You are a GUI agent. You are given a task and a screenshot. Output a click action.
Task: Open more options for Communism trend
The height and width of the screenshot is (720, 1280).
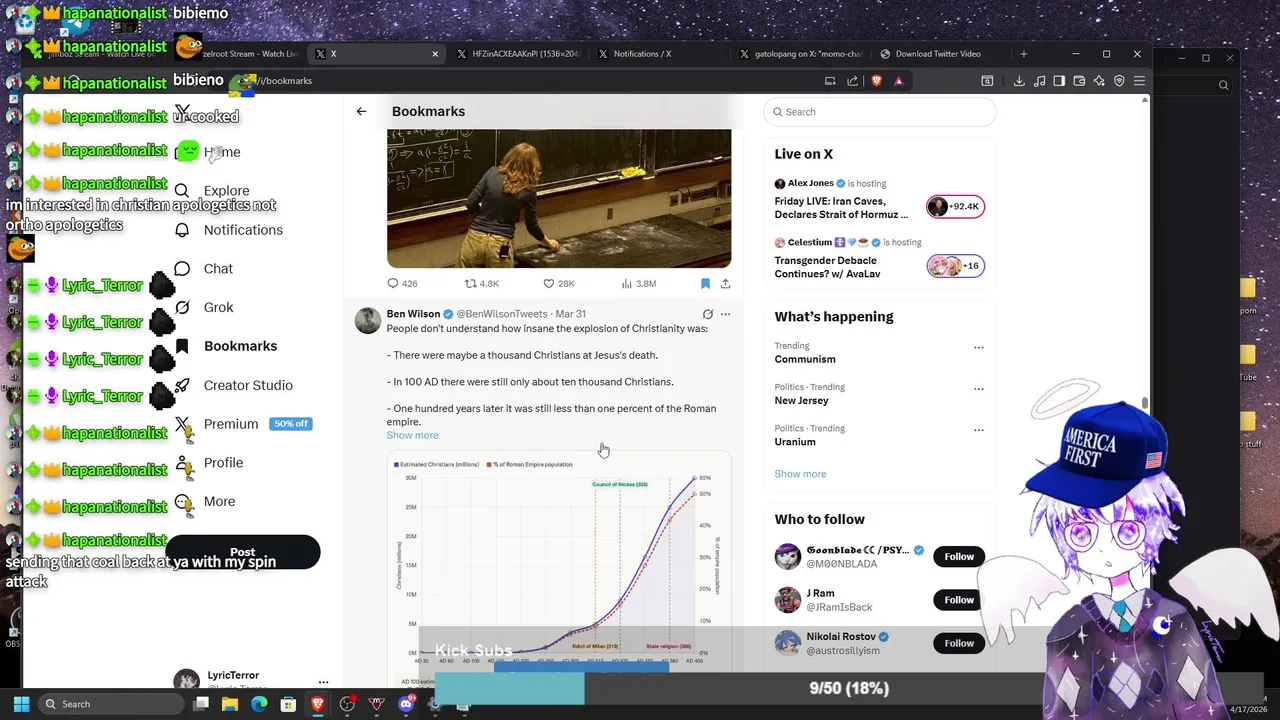[x=979, y=347]
